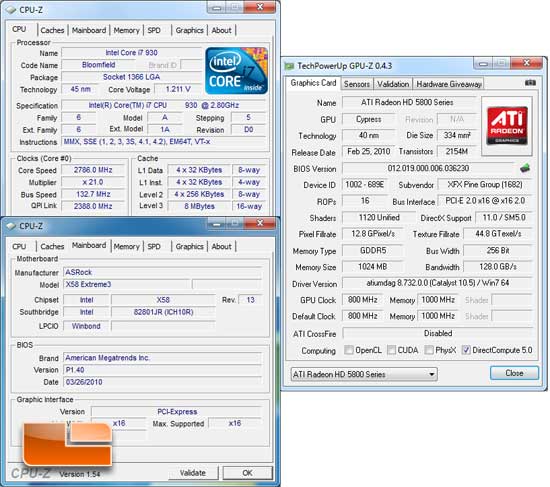Switch to Mainboard tab in top CPU-Z window

(89, 30)
